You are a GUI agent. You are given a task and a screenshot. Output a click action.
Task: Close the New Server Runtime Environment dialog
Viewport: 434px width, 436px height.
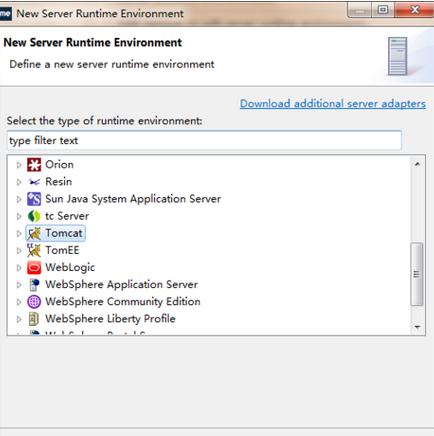pos(415,10)
